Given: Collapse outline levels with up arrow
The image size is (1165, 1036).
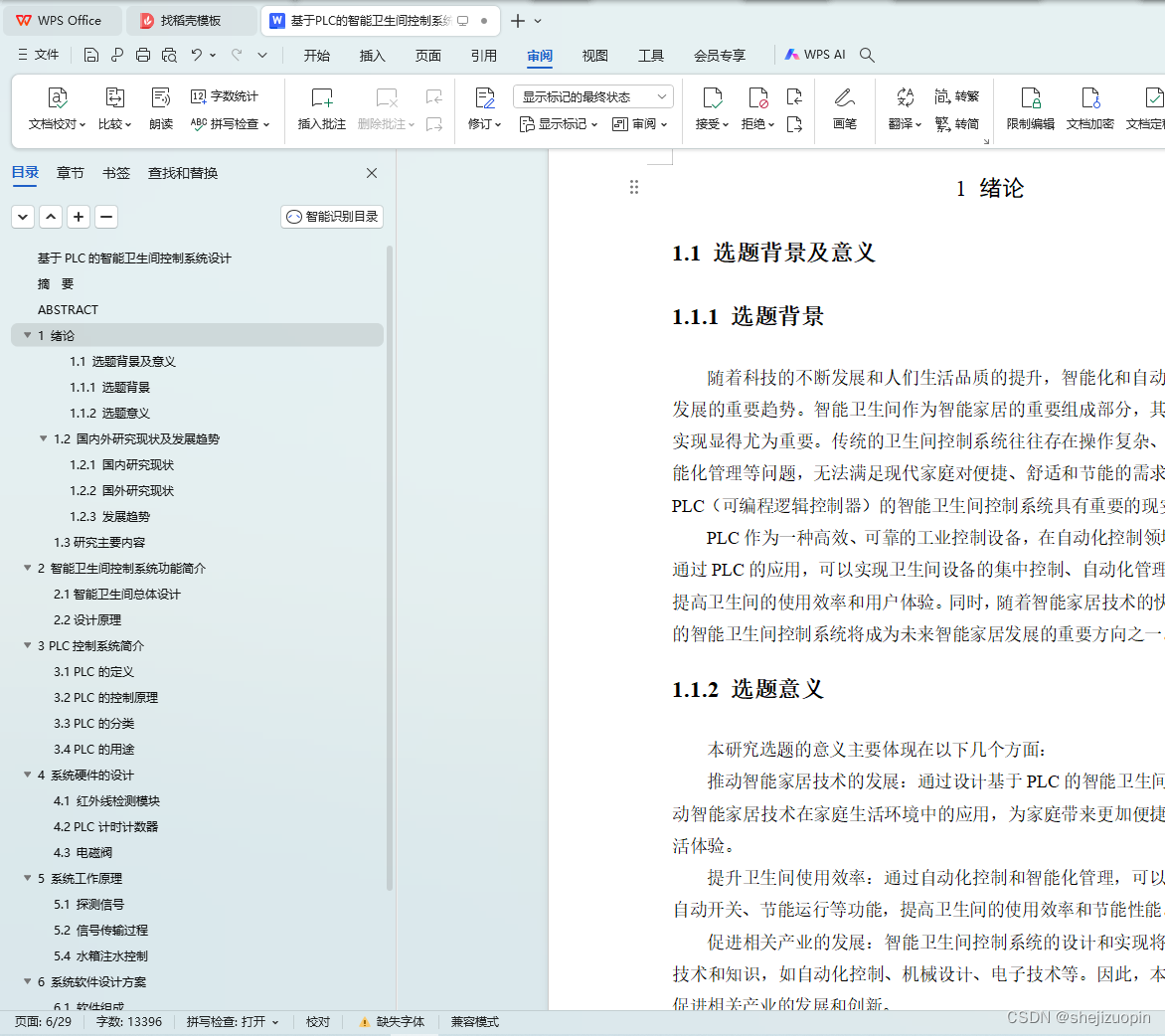Looking at the screenshot, I should [x=51, y=217].
